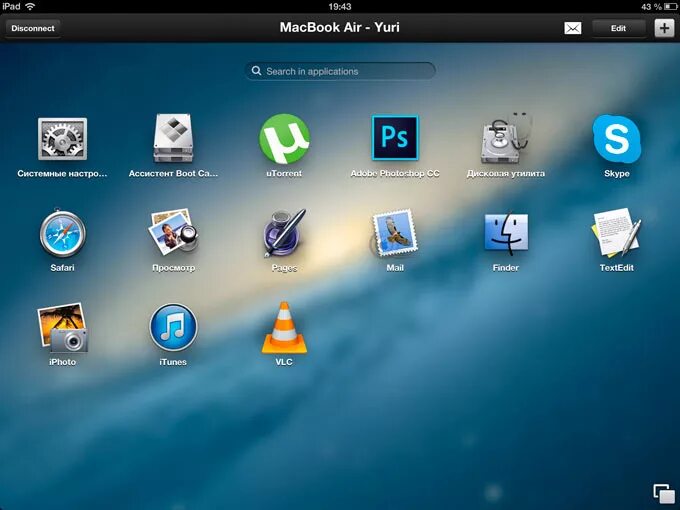680x510 pixels.
Task: Click the 'iTunes' label text
Action: (x=173, y=362)
